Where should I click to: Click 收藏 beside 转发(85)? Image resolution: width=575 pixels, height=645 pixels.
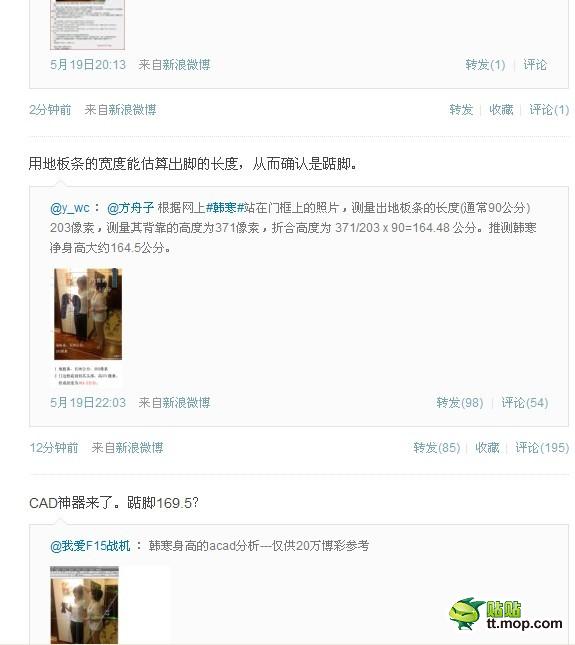point(487,448)
